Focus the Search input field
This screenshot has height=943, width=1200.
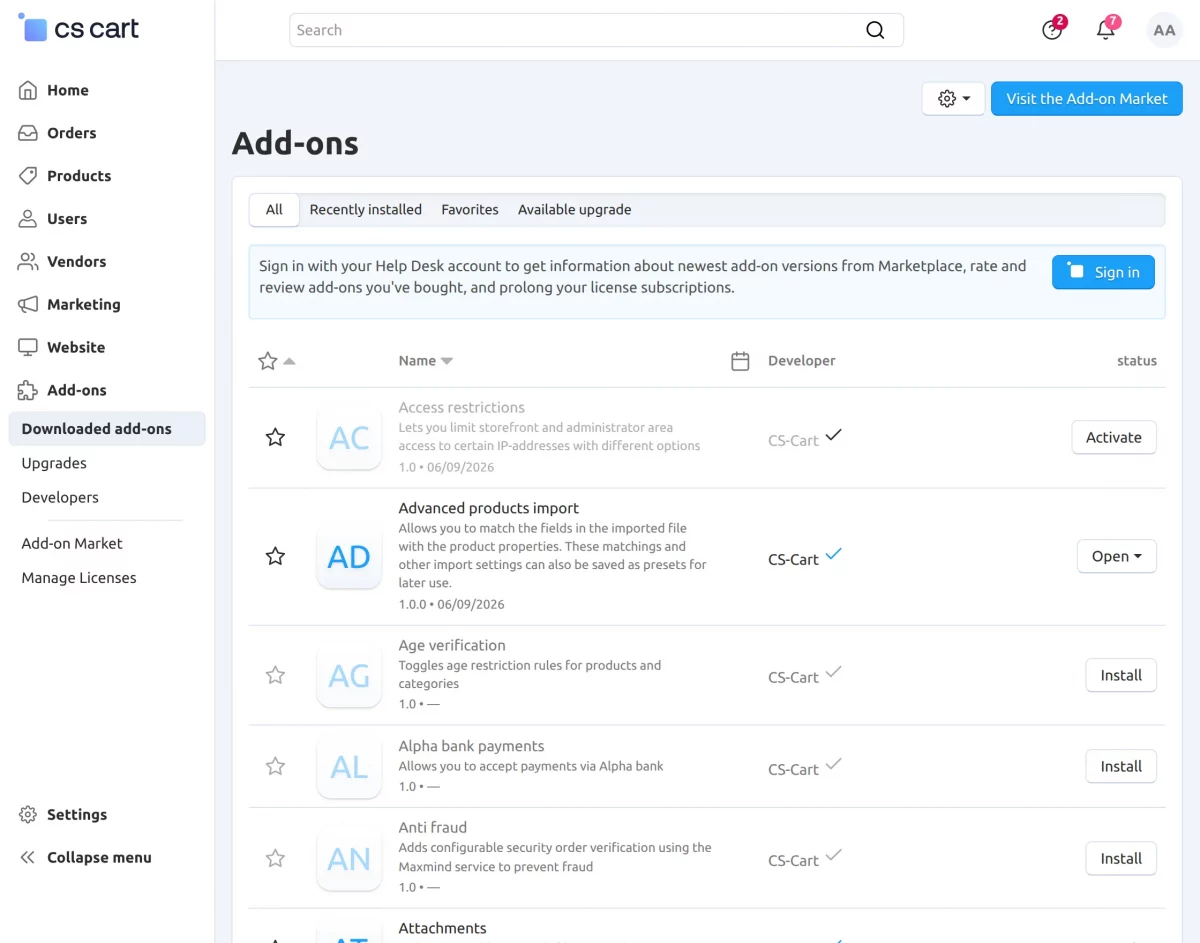point(596,30)
